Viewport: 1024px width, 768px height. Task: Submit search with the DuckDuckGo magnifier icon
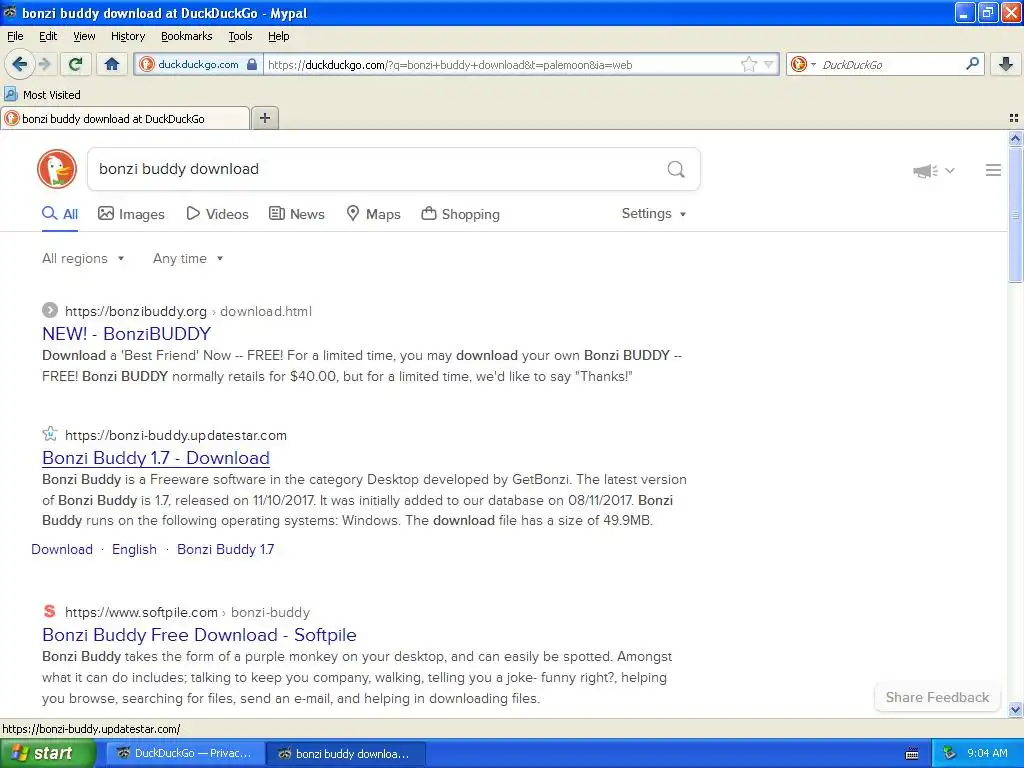[676, 170]
